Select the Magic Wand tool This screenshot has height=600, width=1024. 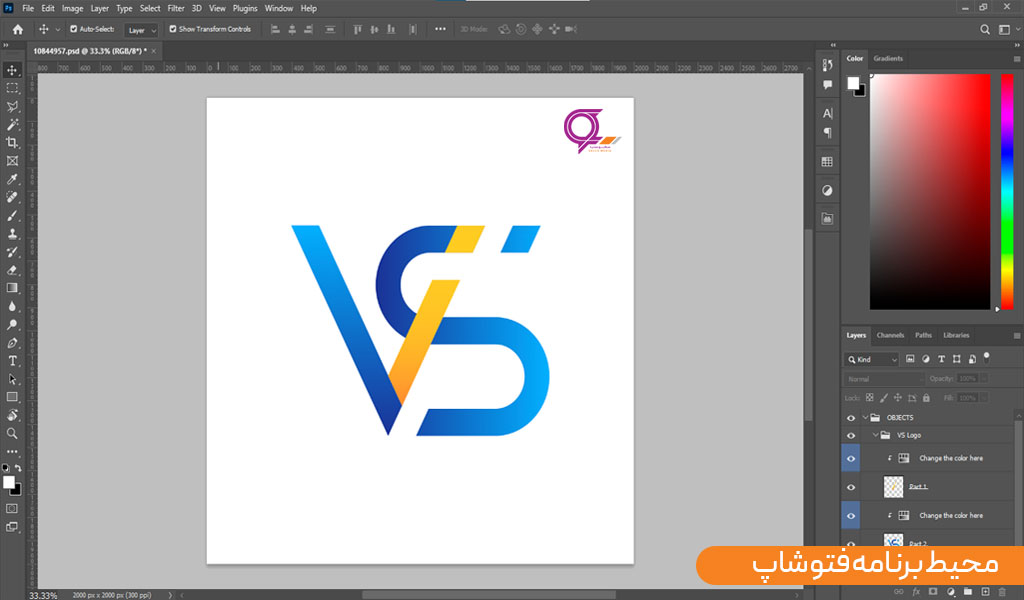(12, 125)
